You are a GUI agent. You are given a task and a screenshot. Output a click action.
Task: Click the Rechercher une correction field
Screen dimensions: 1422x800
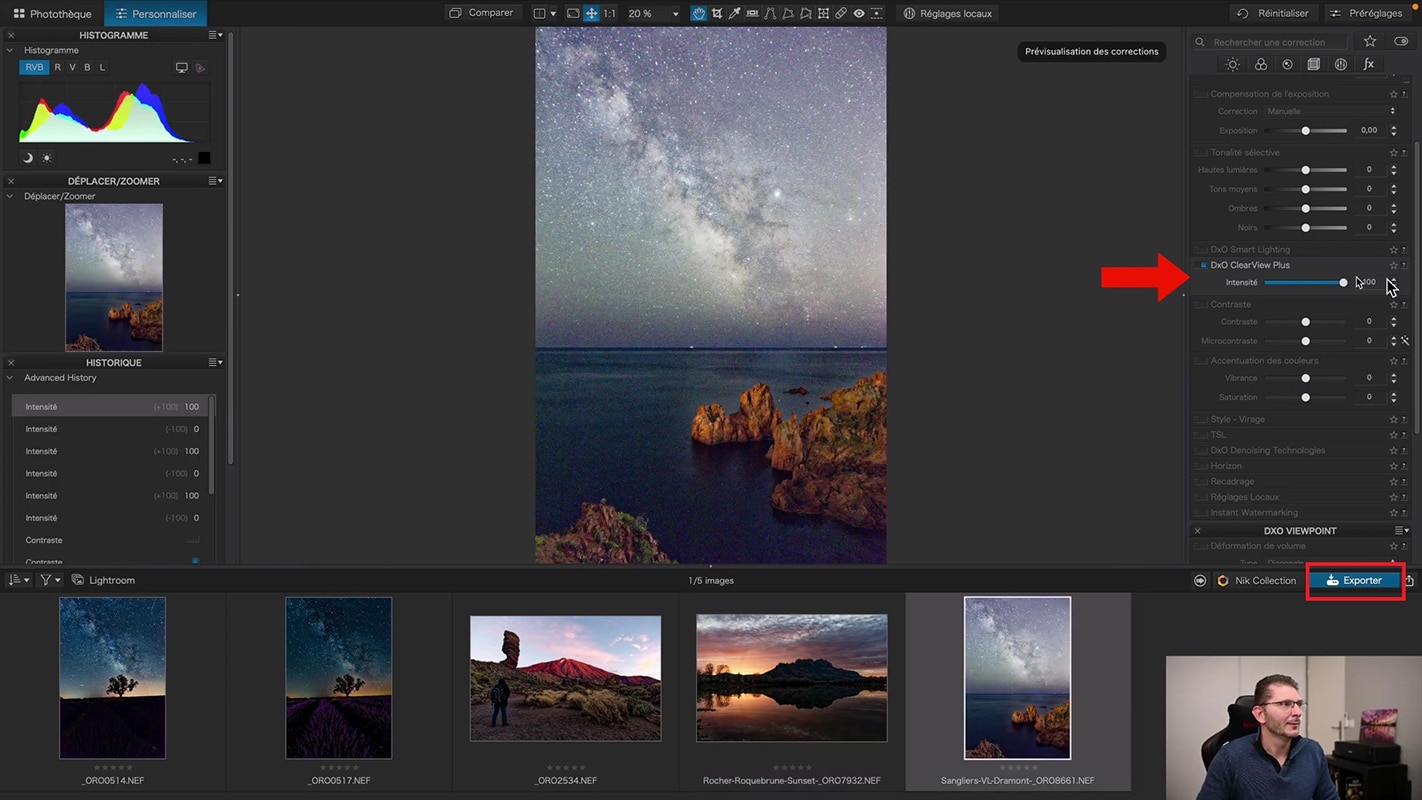pos(1272,42)
